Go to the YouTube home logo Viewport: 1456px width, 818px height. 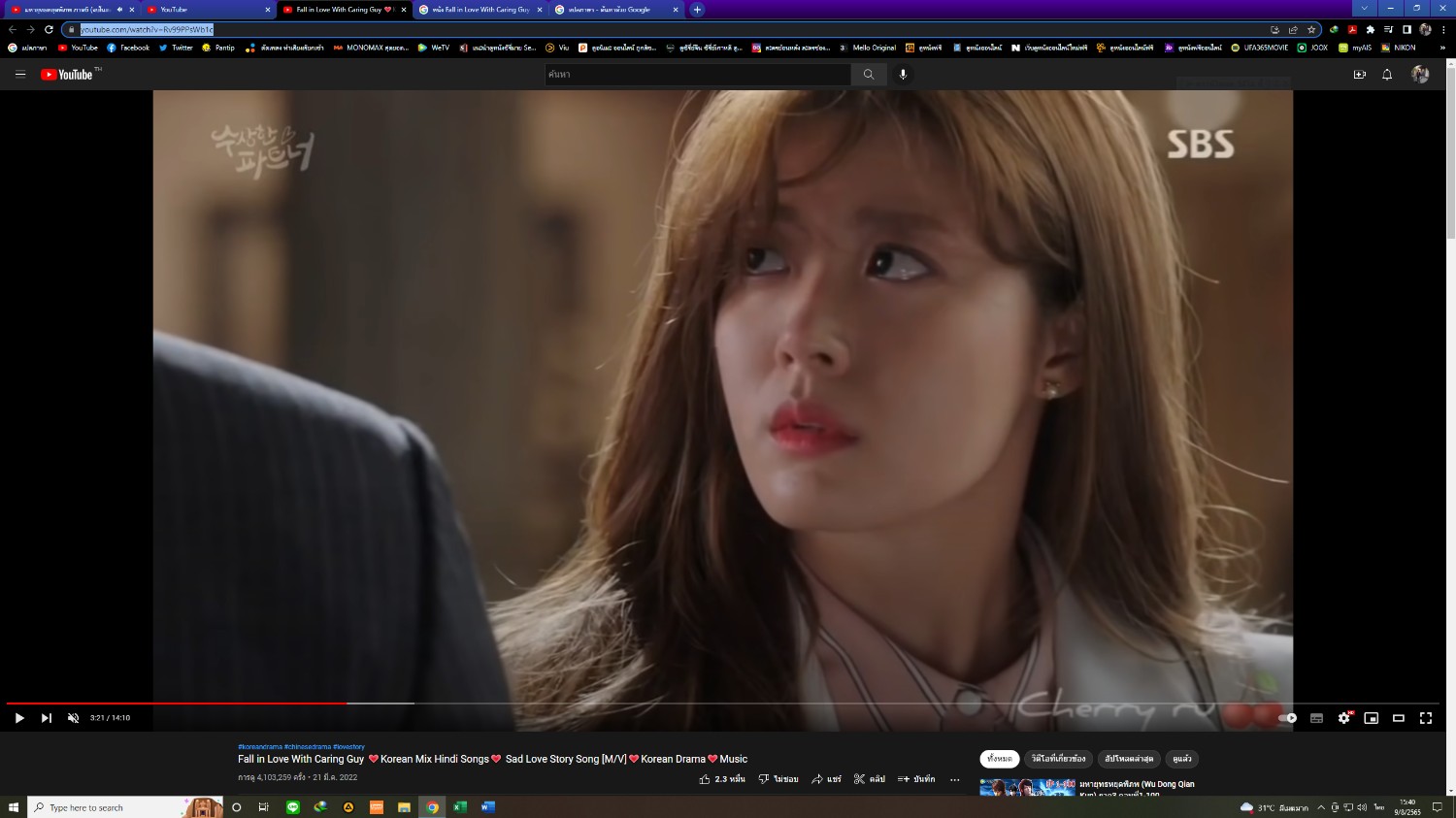click(x=67, y=74)
